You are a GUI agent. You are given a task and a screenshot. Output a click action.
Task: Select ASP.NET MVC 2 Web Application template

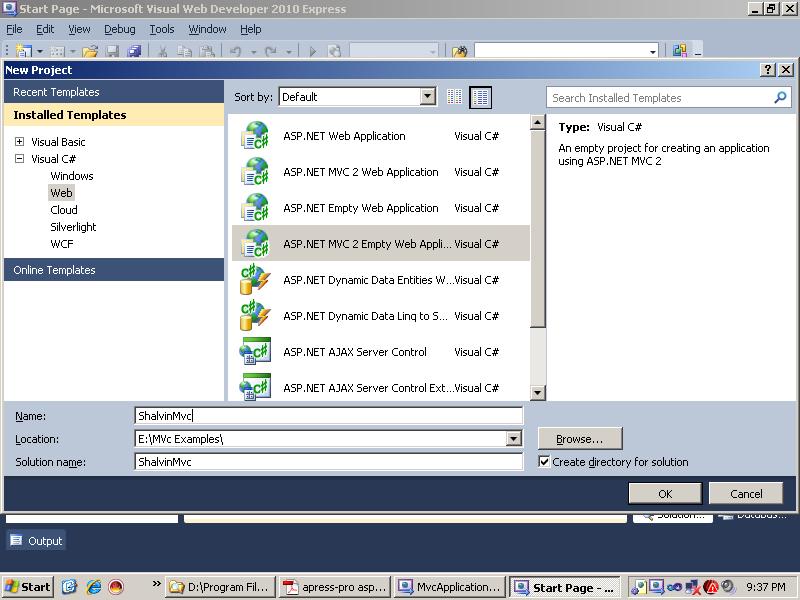381,172
